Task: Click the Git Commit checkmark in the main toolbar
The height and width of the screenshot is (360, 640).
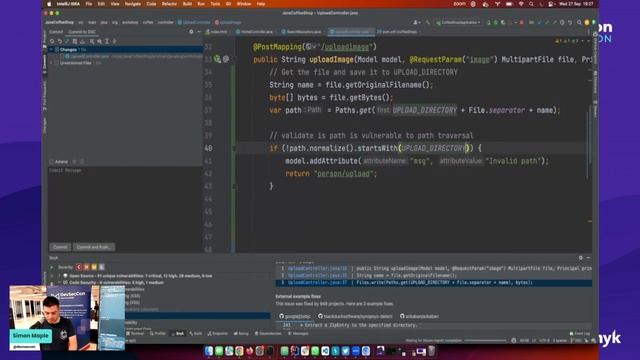Action: (x=547, y=22)
